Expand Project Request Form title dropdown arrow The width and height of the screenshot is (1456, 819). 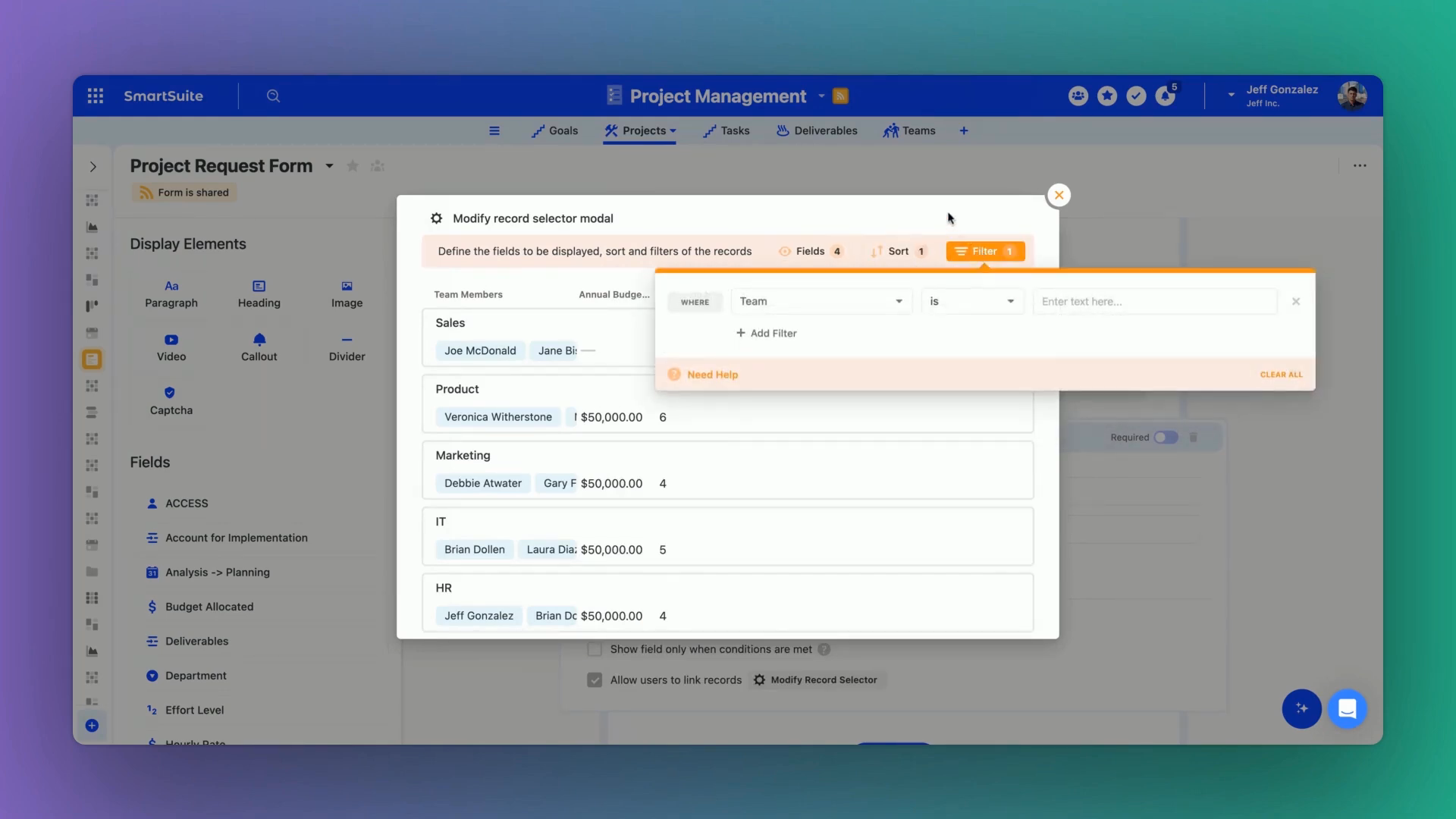[329, 166]
